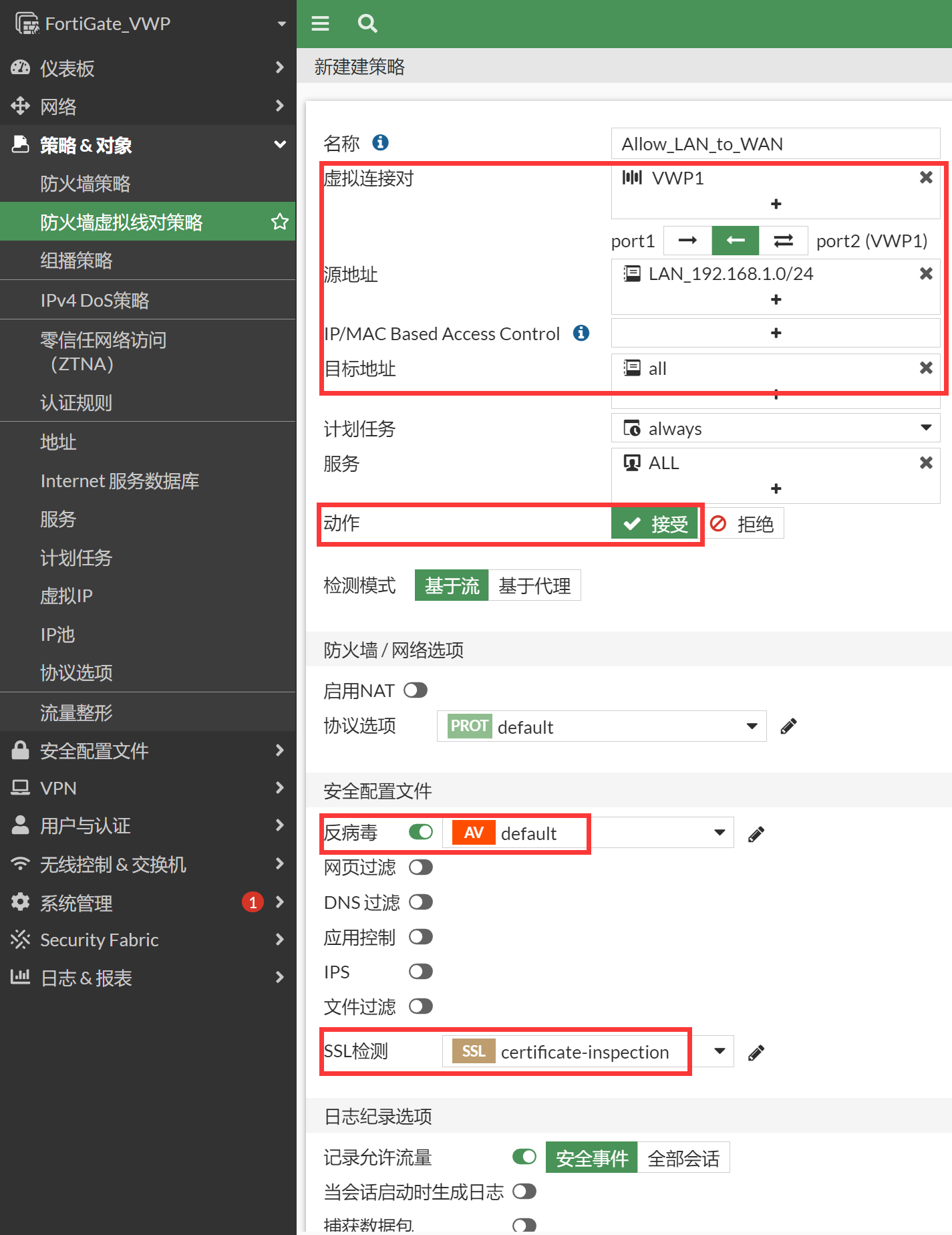
Task: Click the pencil edit icon for 反病毒
Action: (756, 834)
